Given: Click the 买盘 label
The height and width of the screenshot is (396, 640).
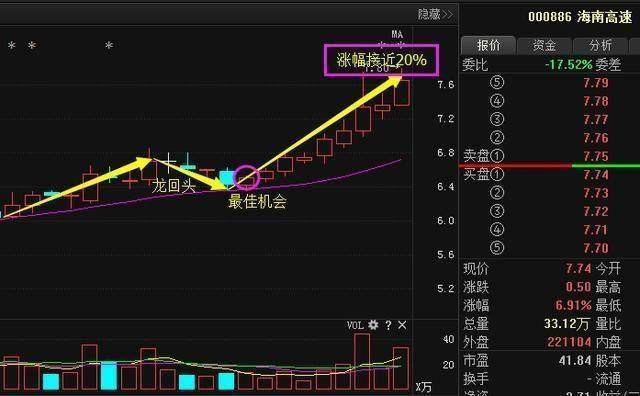Looking at the screenshot, I should (x=476, y=175).
